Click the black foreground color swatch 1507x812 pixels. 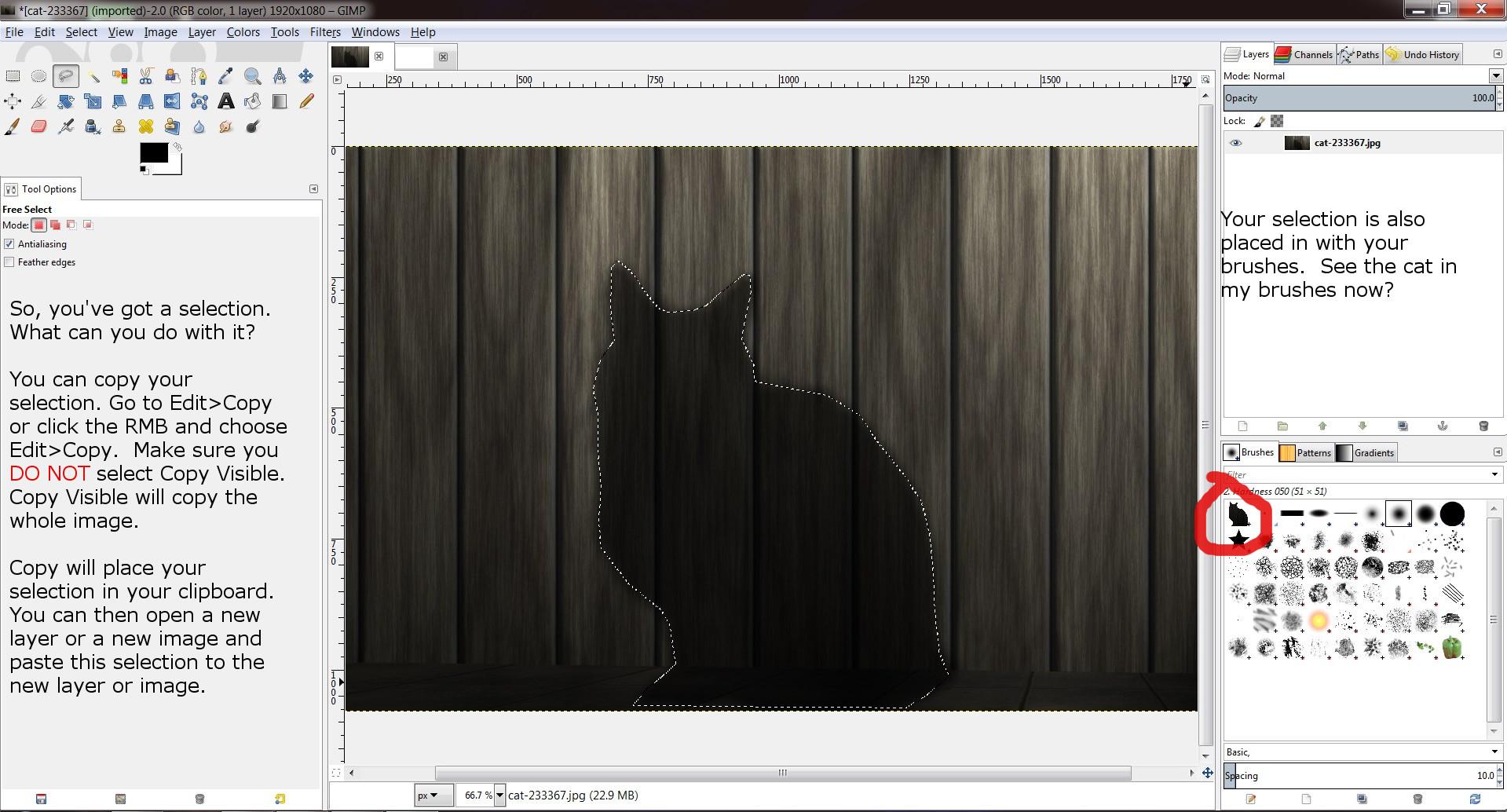(x=152, y=152)
